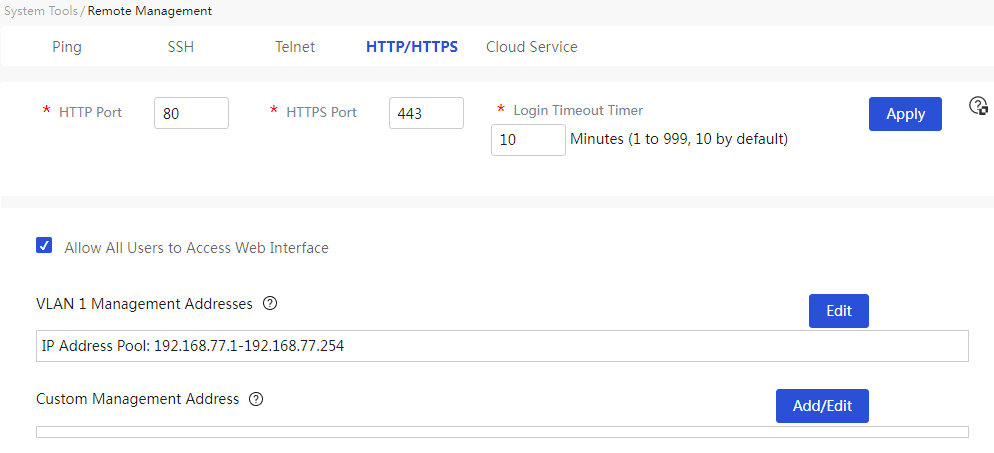The width and height of the screenshot is (994, 453).
Task: Click the help icon next to Apply
Action: [x=979, y=106]
